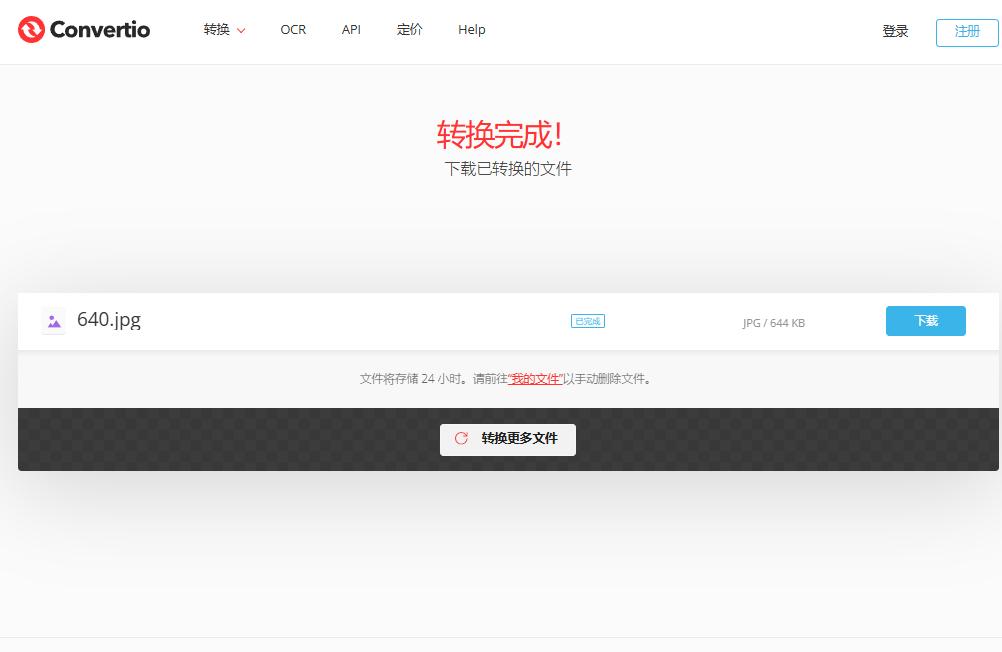
Task: Expand the red chevron beside 转换
Action: tap(241, 31)
